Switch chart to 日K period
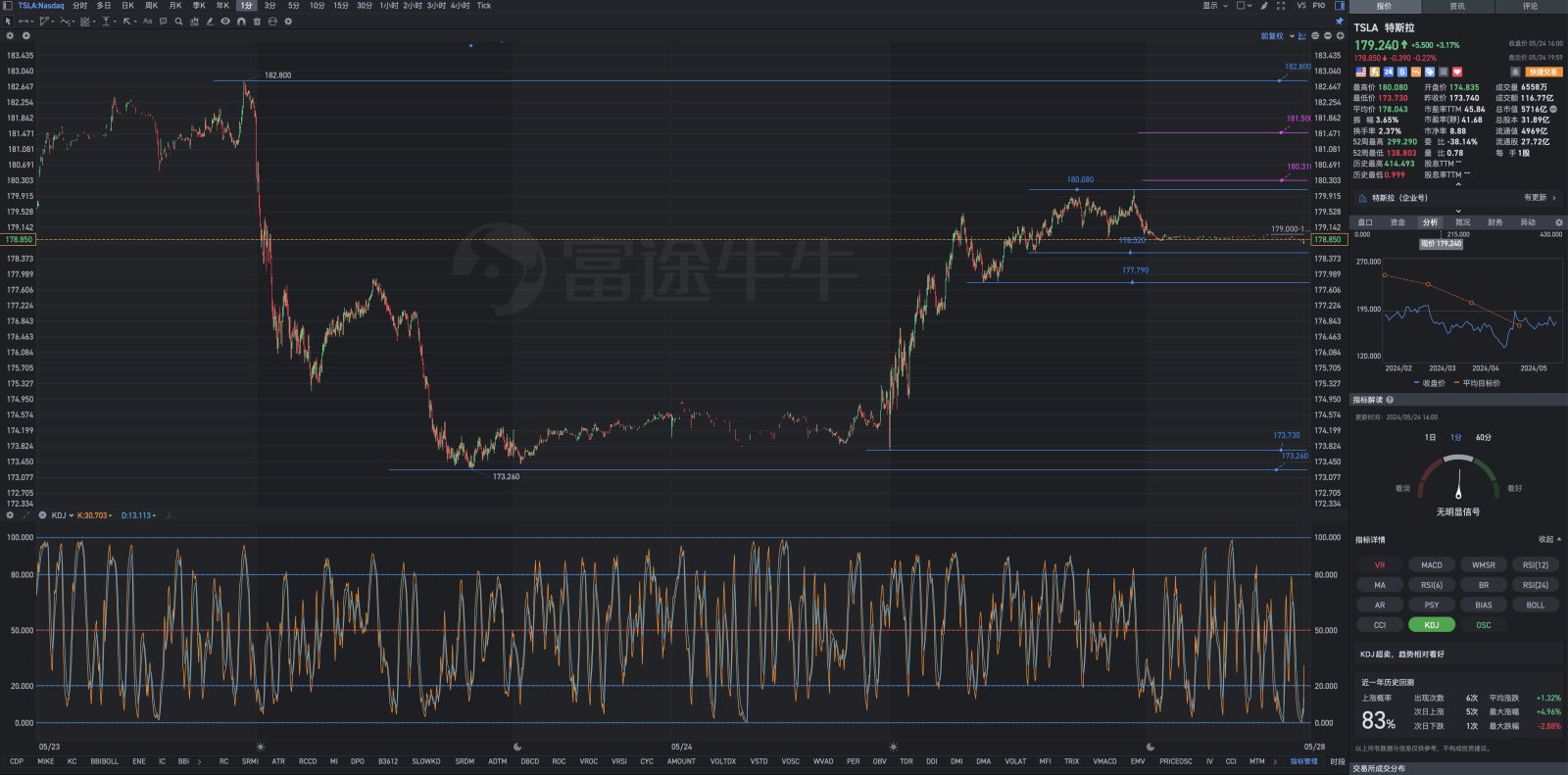 click(x=127, y=6)
